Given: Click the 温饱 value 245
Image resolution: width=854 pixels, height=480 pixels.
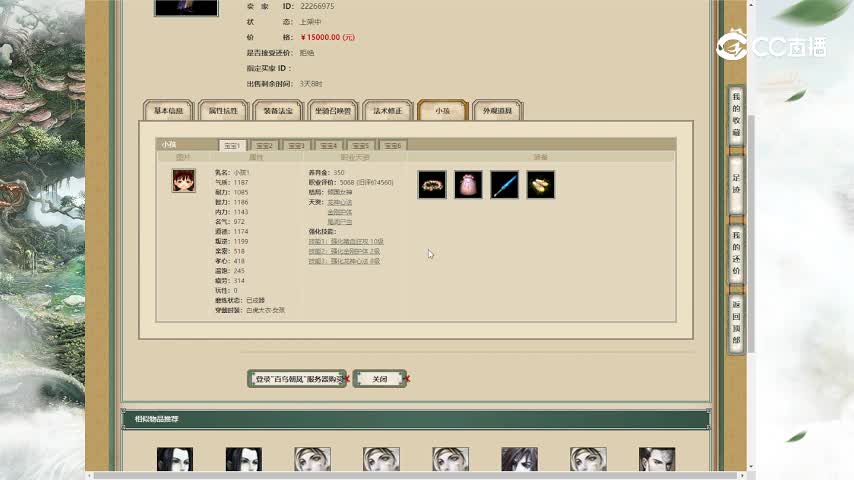Looking at the screenshot, I should pyautogui.click(x=239, y=271).
